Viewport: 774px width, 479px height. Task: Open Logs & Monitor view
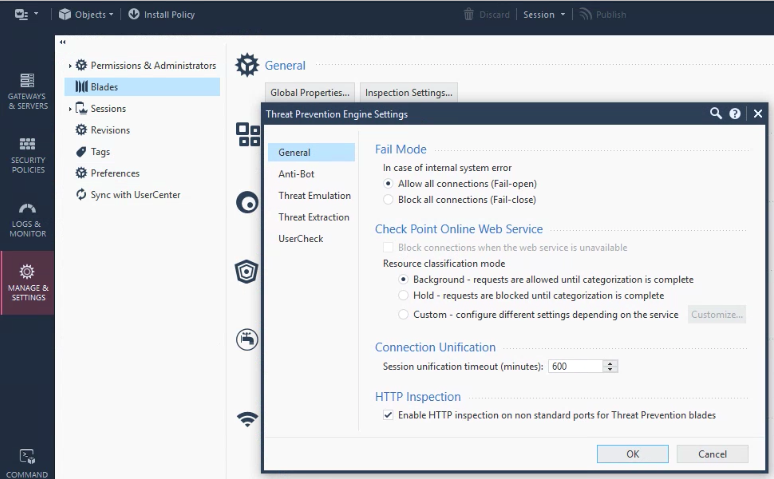tap(28, 220)
